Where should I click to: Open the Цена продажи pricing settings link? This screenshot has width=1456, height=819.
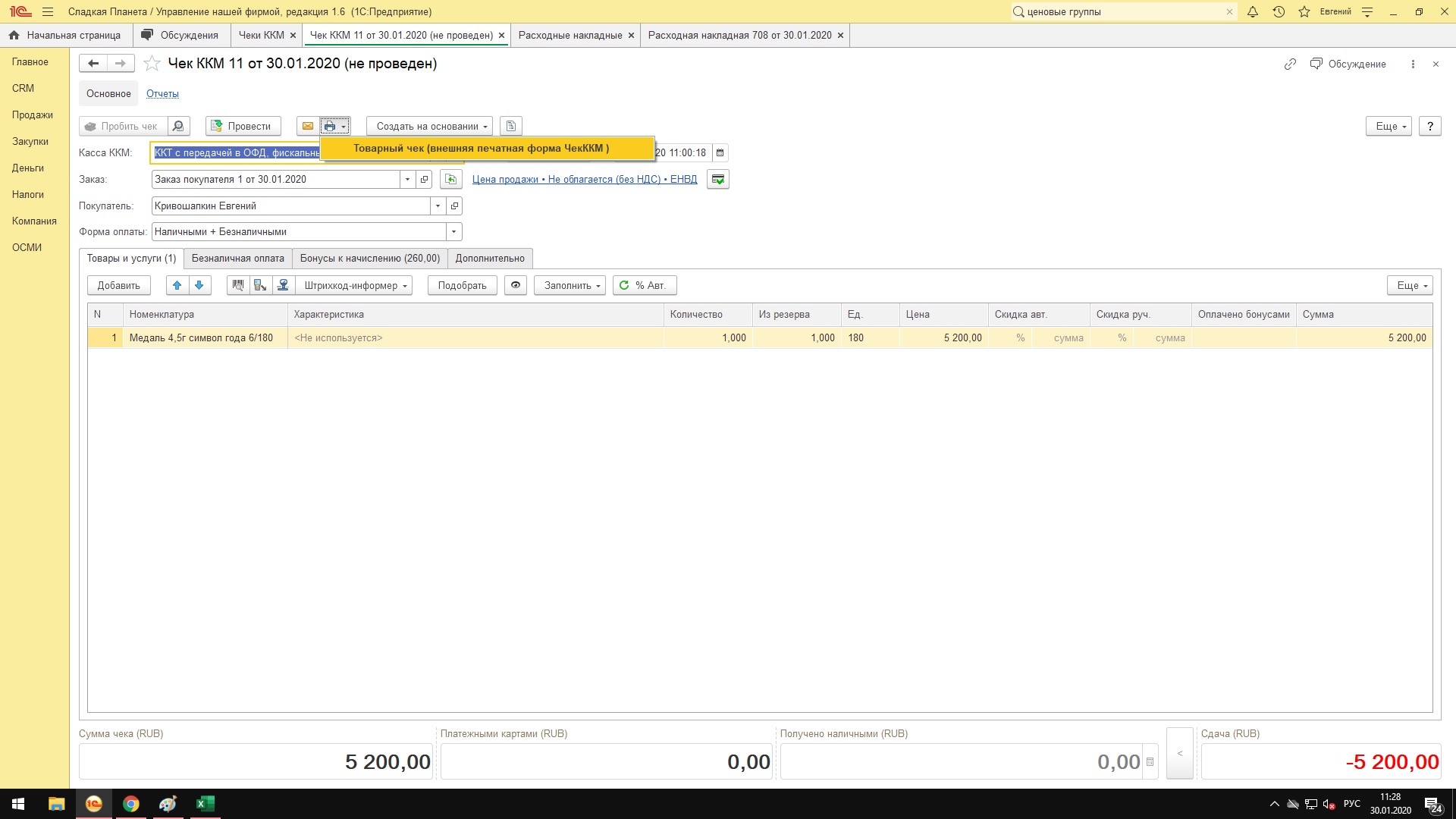coord(584,179)
